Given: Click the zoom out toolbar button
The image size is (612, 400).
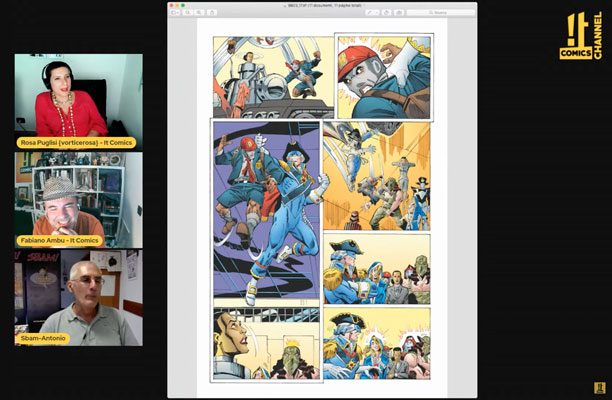Looking at the screenshot, I should pos(188,12).
